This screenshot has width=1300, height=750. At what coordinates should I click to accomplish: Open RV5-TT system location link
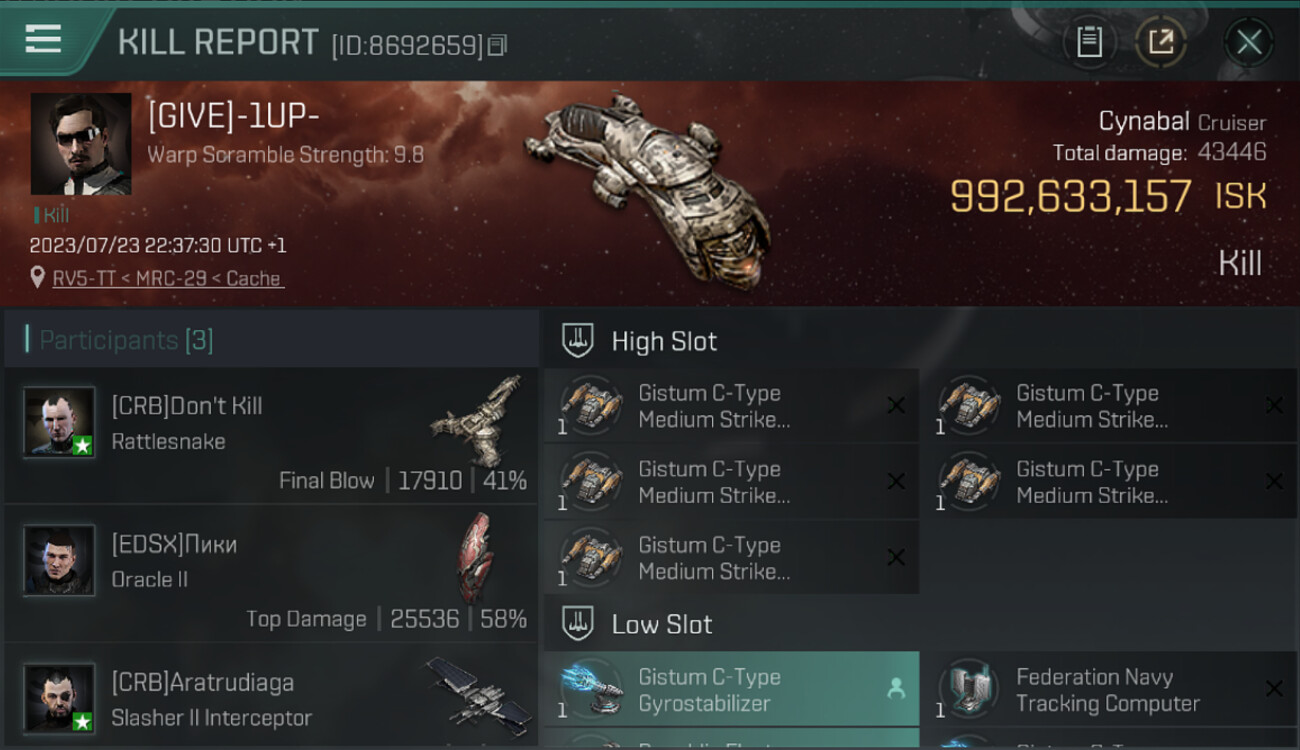coord(84,279)
